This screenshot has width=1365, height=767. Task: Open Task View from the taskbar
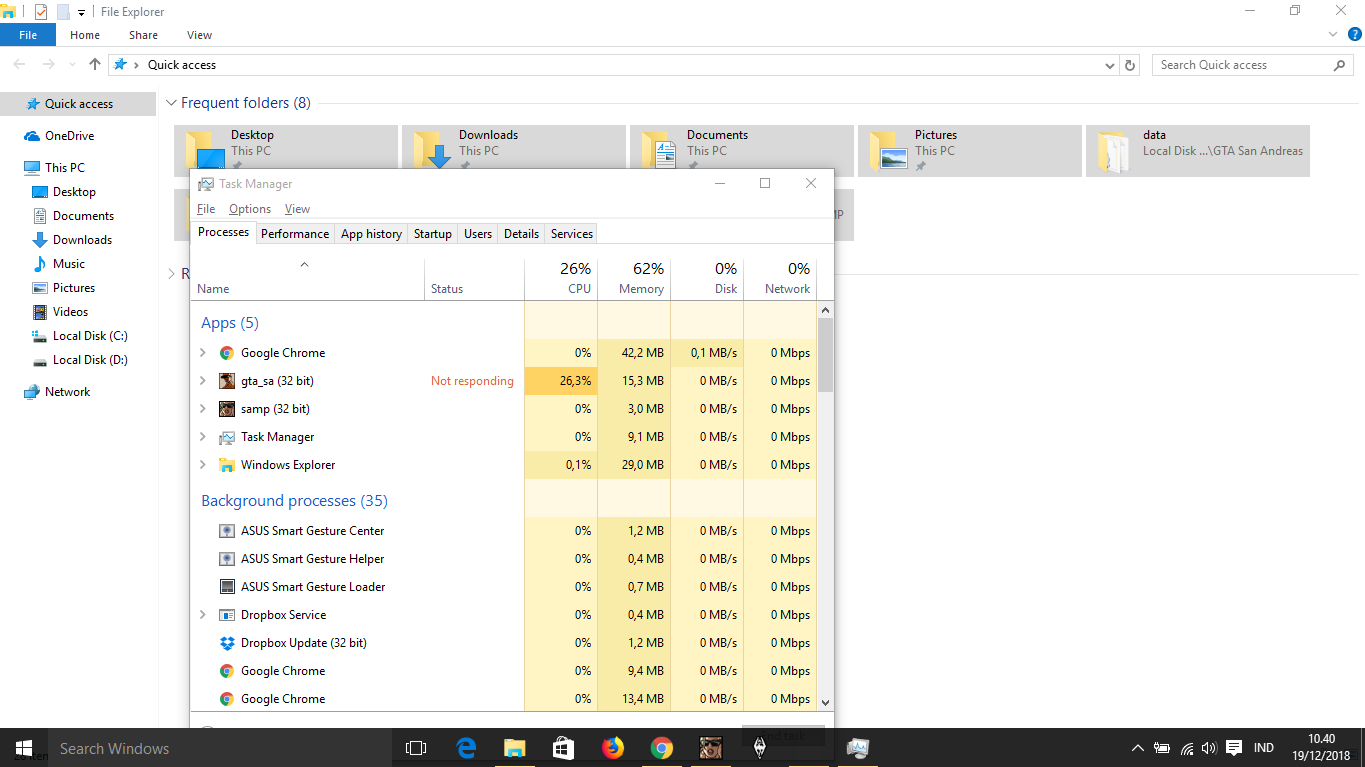pyautogui.click(x=416, y=748)
